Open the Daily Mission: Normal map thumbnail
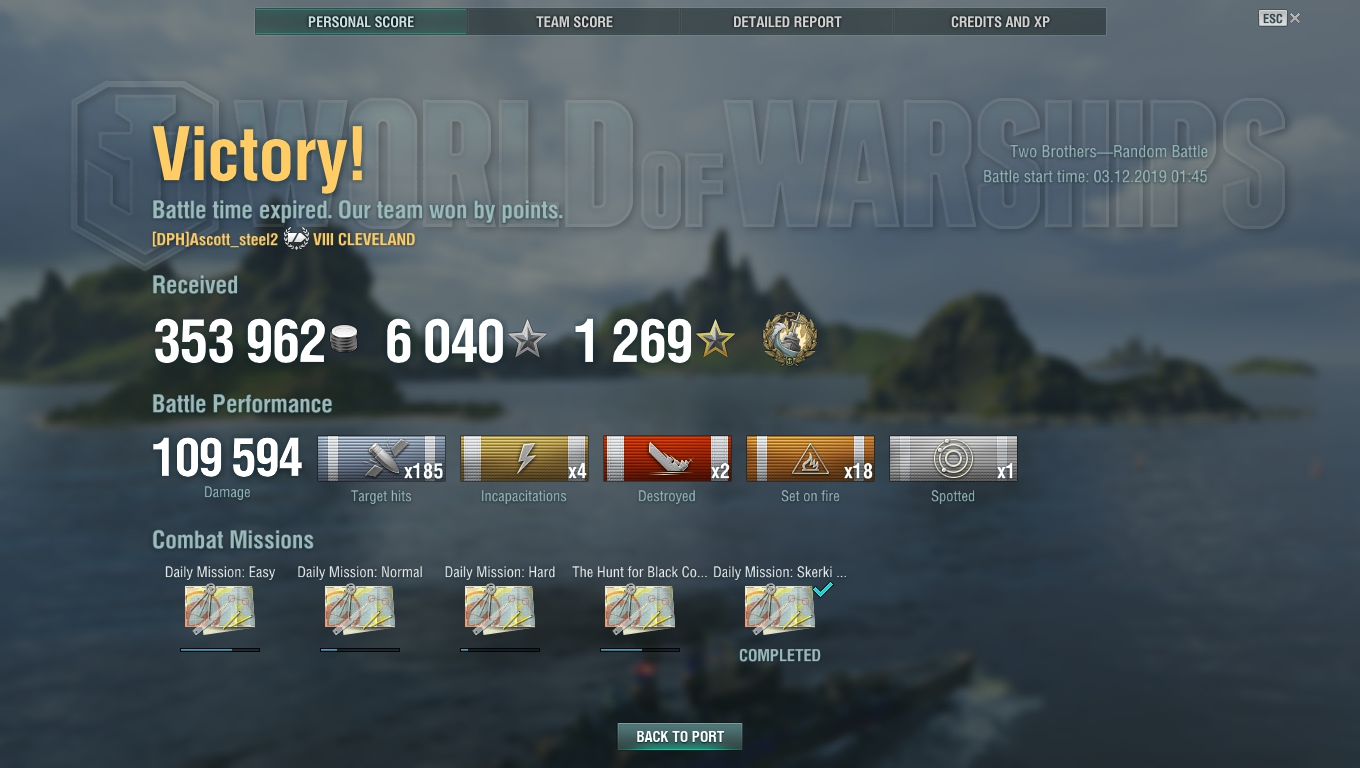This screenshot has height=768, width=1360. (360, 610)
